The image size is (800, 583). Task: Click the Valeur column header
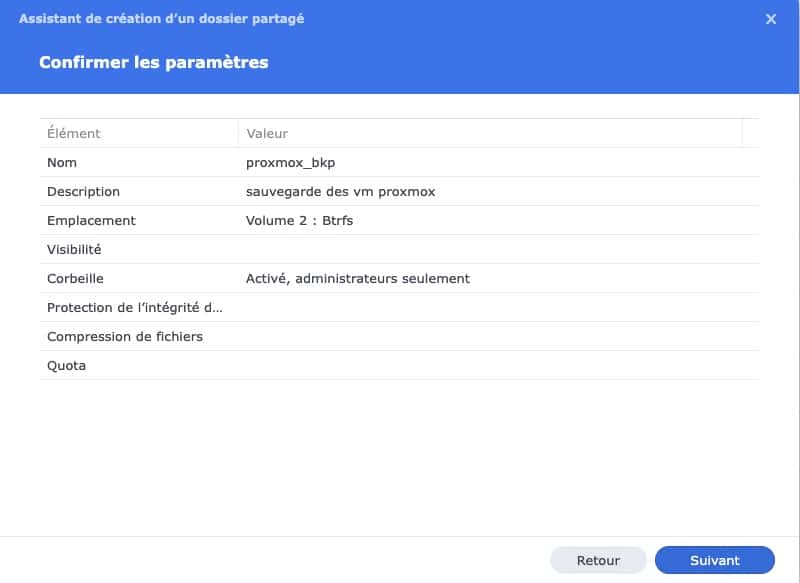267,133
